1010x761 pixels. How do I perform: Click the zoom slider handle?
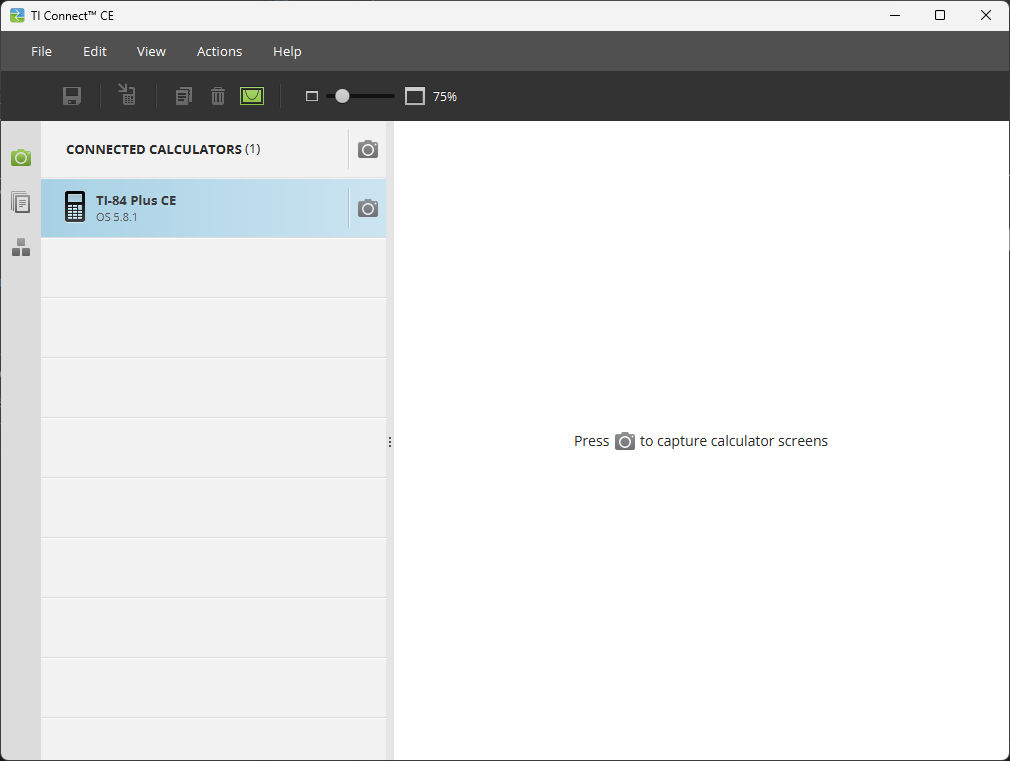[x=342, y=96]
